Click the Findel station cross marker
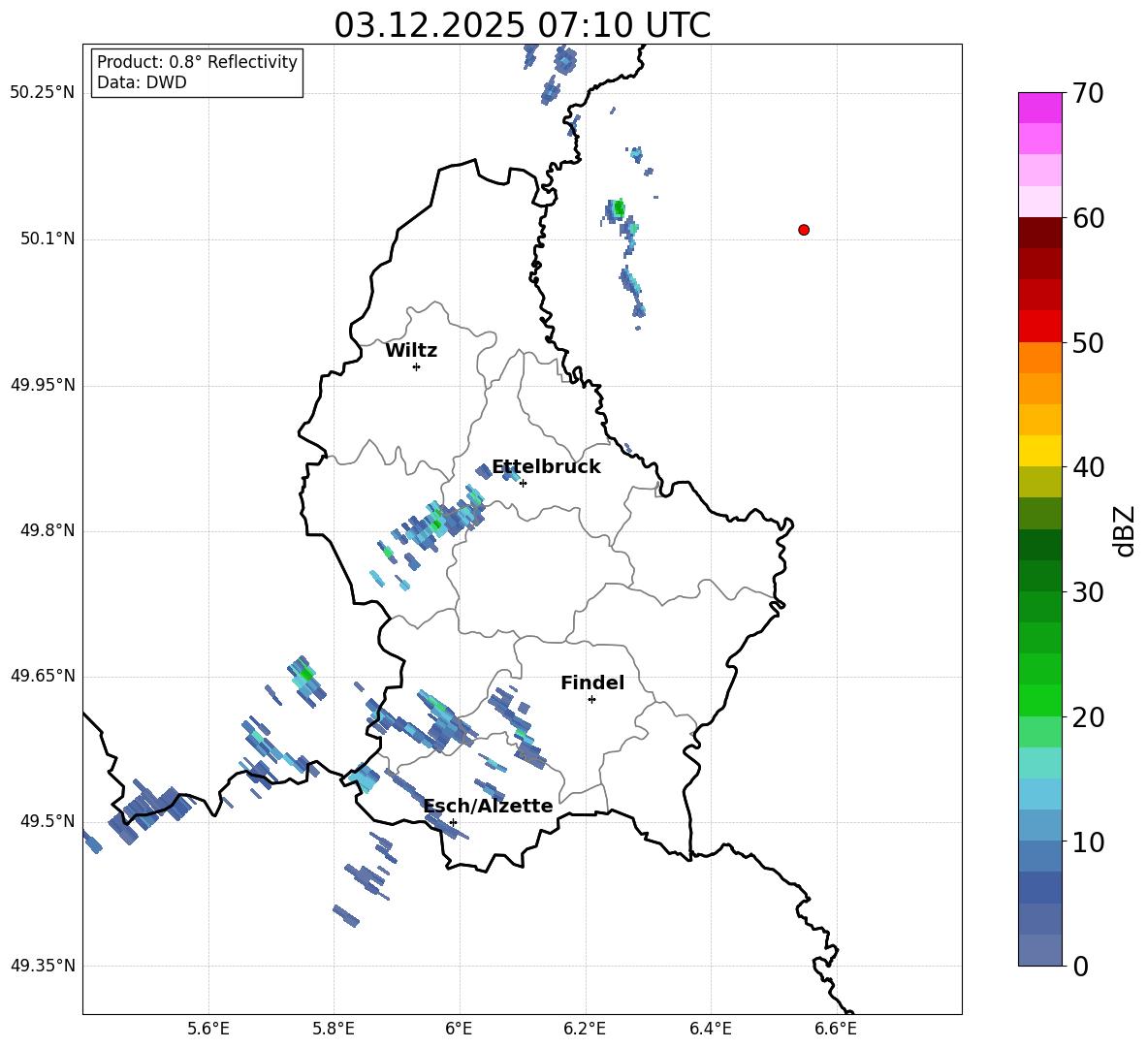The height and width of the screenshot is (1048, 1148). pyautogui.click(x=591, y=700)
